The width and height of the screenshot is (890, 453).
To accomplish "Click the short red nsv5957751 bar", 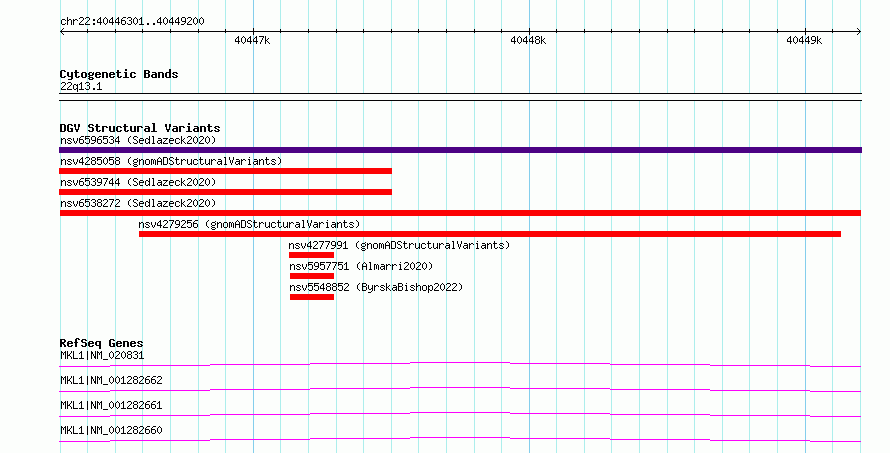I will click(312, 276).
